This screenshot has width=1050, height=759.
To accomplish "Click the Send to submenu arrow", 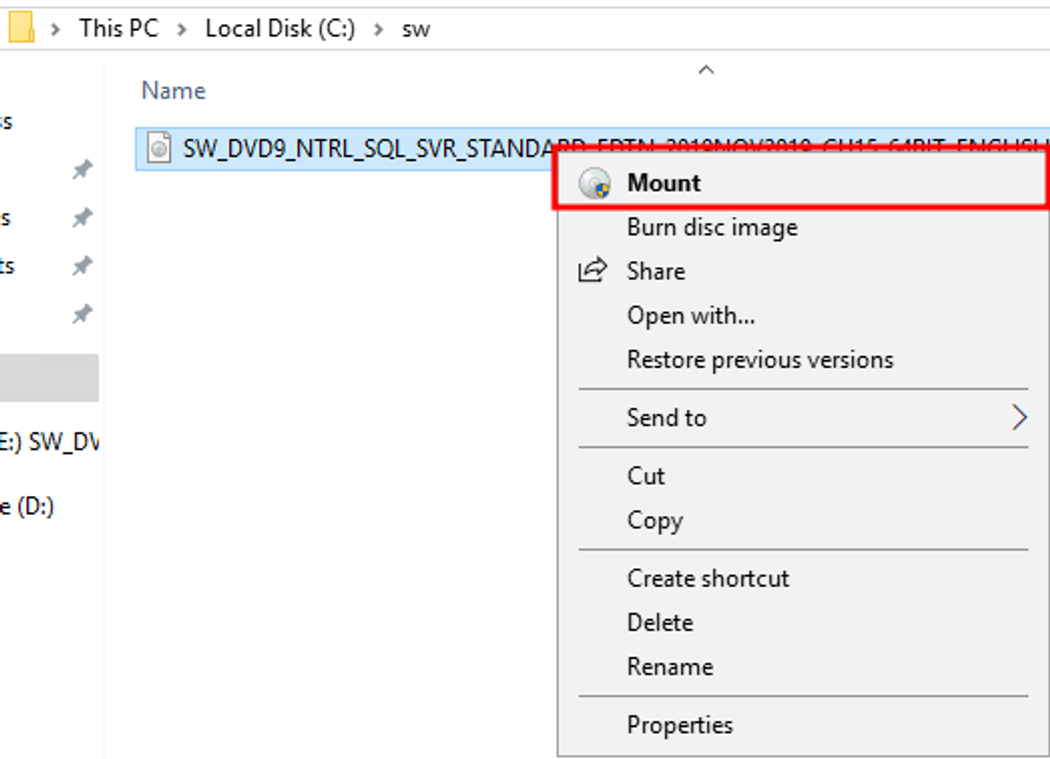I will tap(1019, 417).
